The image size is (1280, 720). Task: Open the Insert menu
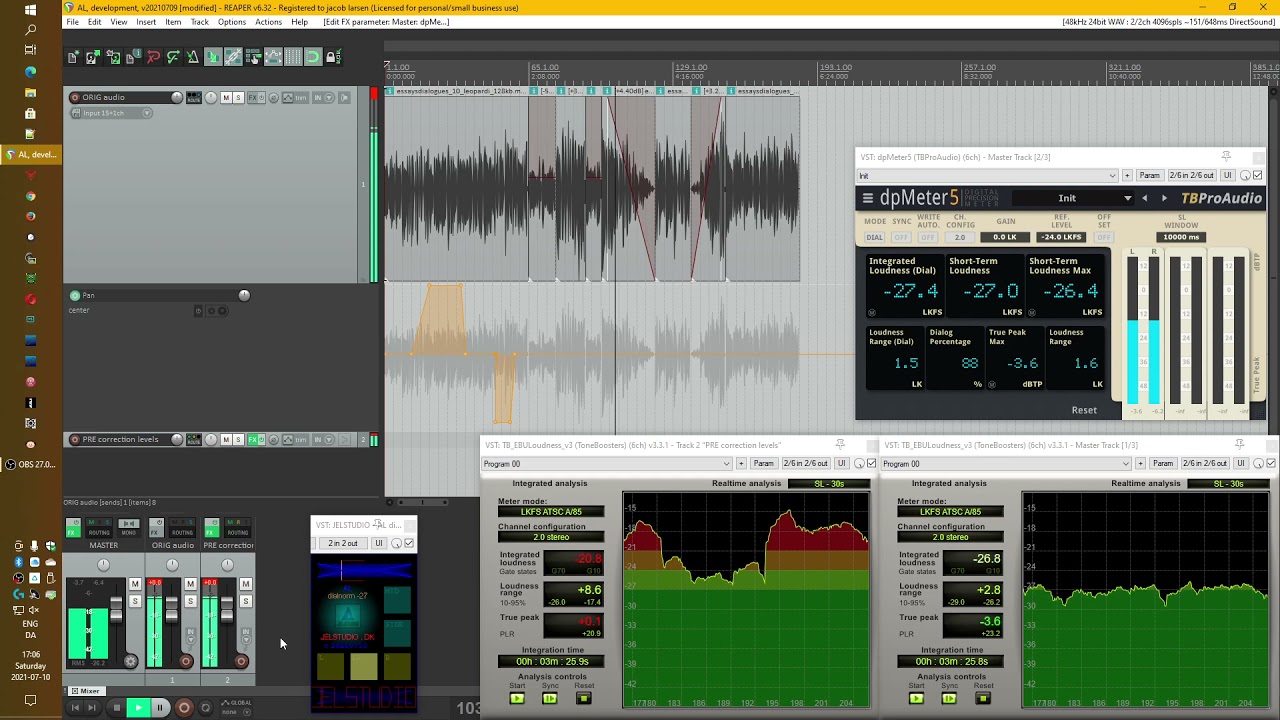[x=146, y=22]
